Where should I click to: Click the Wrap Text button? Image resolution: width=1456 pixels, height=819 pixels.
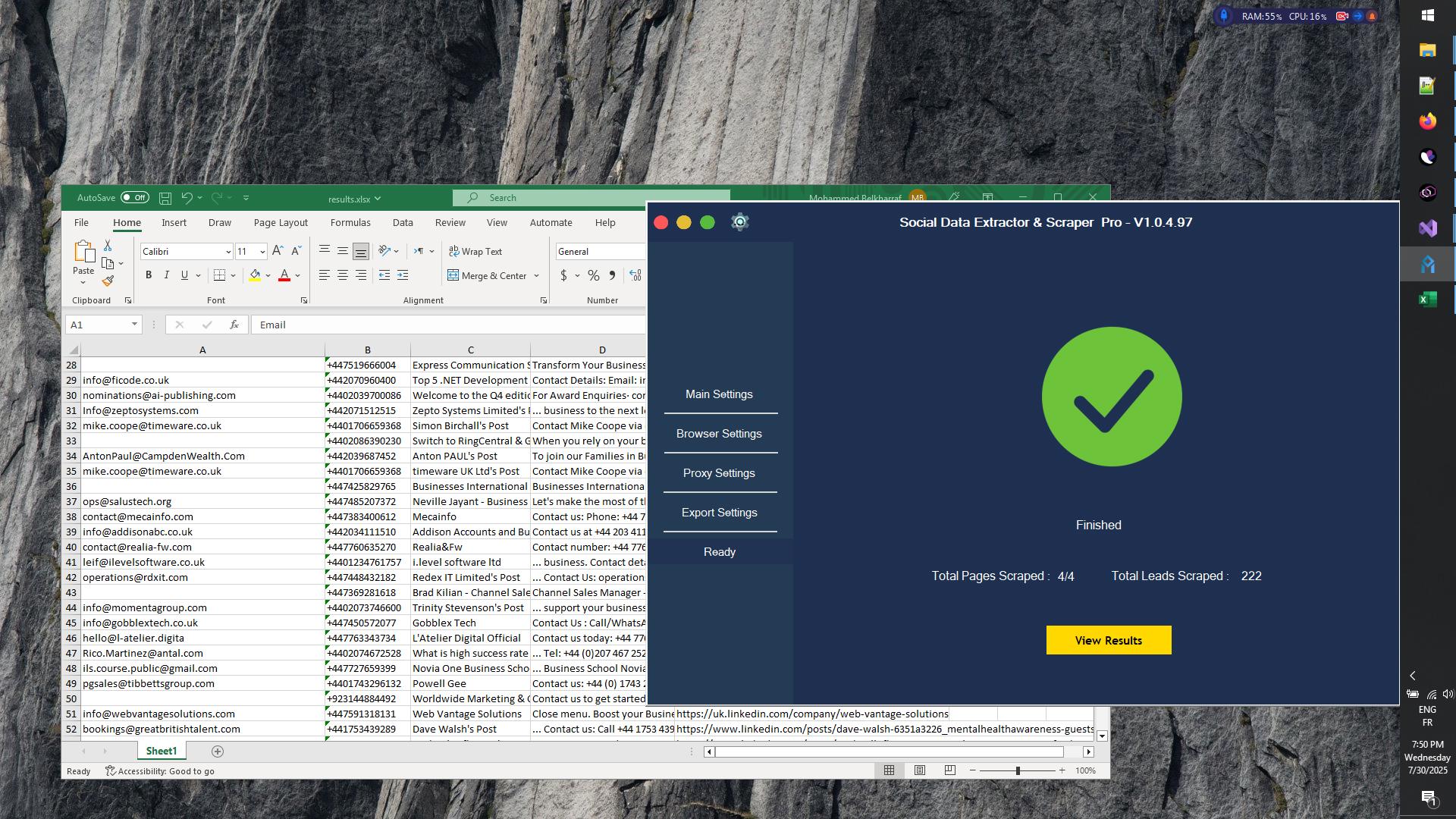click(475, 251)
